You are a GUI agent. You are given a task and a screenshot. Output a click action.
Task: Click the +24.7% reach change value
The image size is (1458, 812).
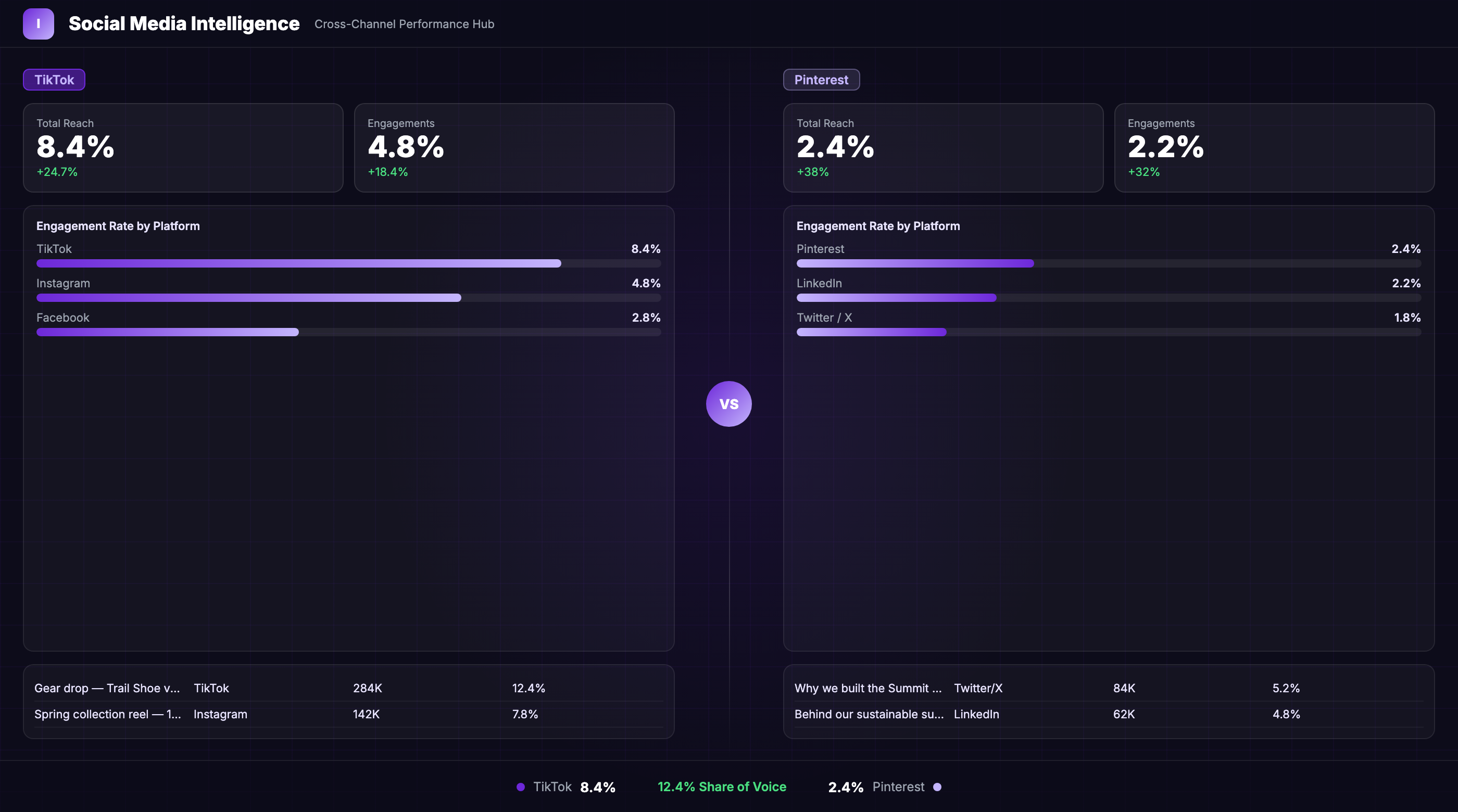point(57,172)
